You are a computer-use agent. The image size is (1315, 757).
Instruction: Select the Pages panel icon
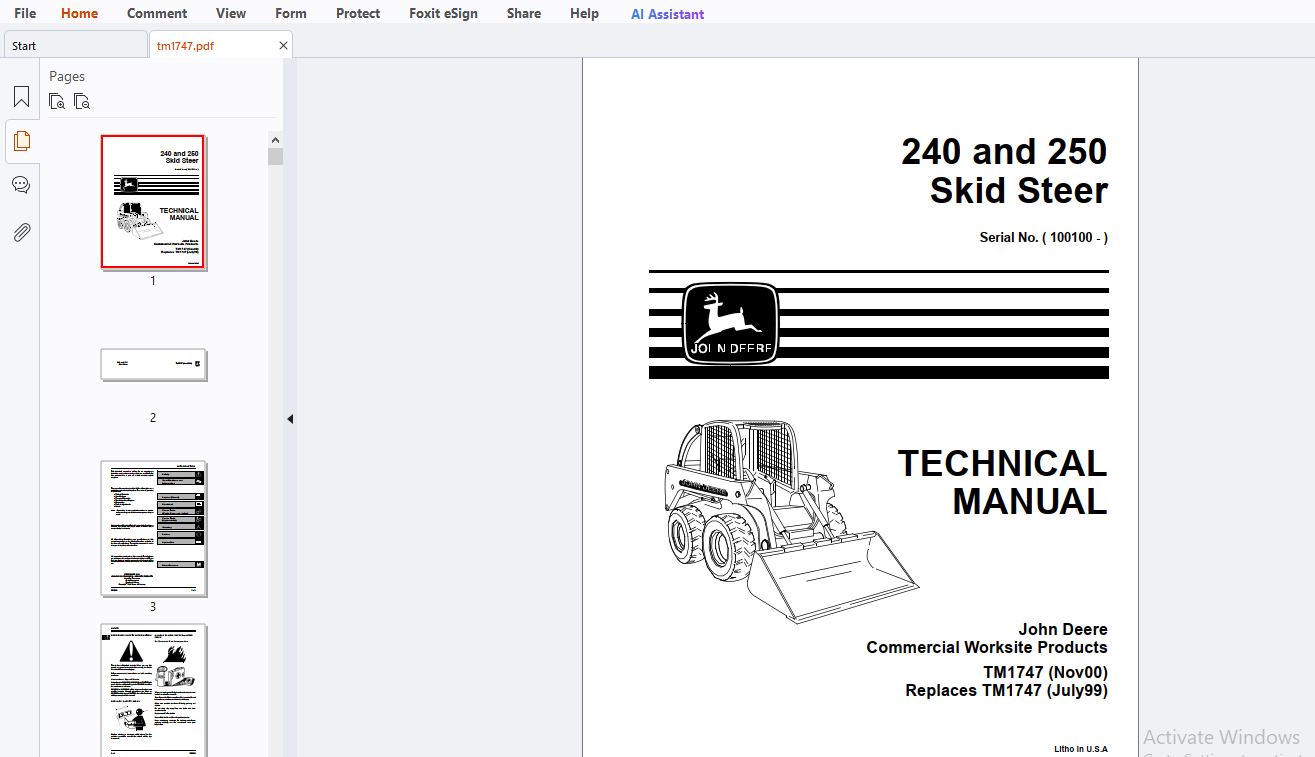pos(21,141)
